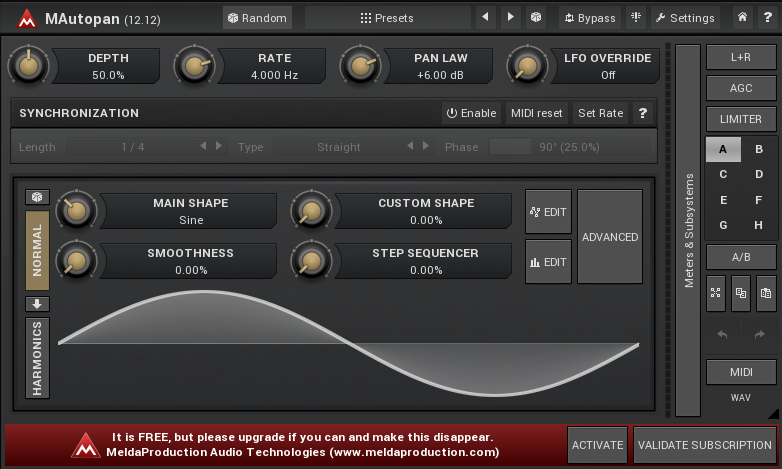Expand the Meters & Subsystems panel

point(688,230)
